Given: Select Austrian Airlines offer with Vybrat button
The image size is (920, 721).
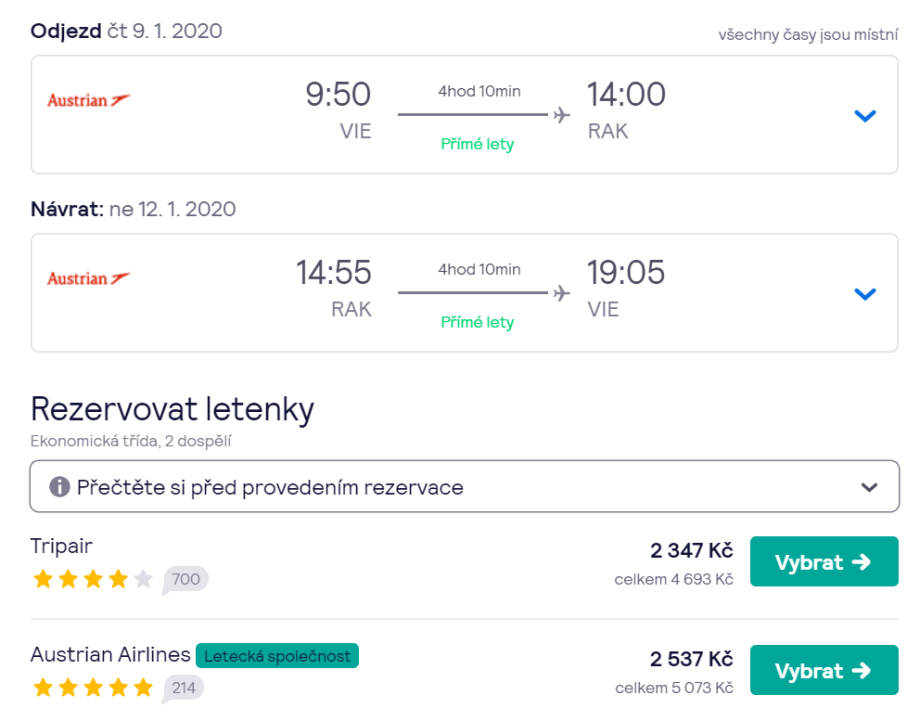Looking at the screenshot, I should pos(823,670).
